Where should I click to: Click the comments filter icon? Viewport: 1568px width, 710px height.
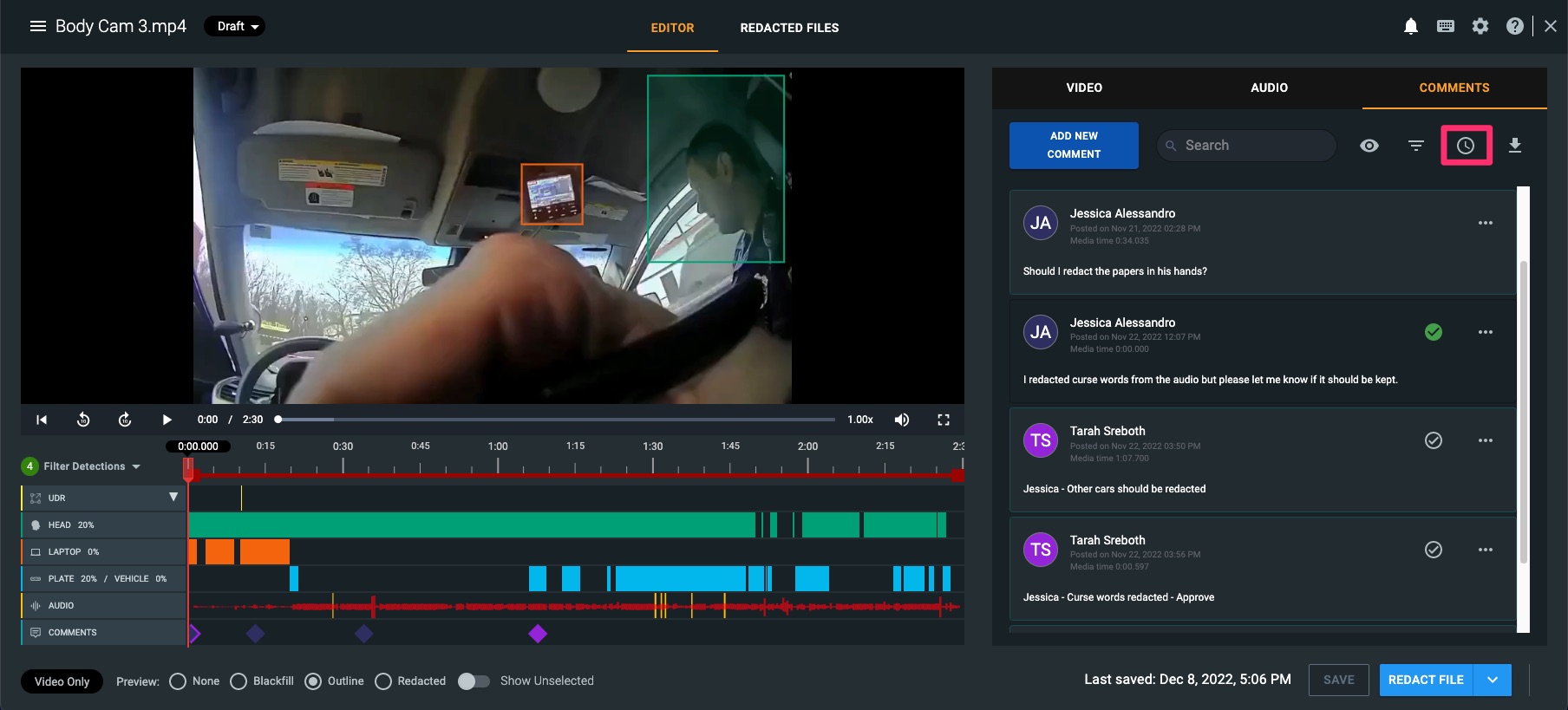click(x=1416, y=146)
